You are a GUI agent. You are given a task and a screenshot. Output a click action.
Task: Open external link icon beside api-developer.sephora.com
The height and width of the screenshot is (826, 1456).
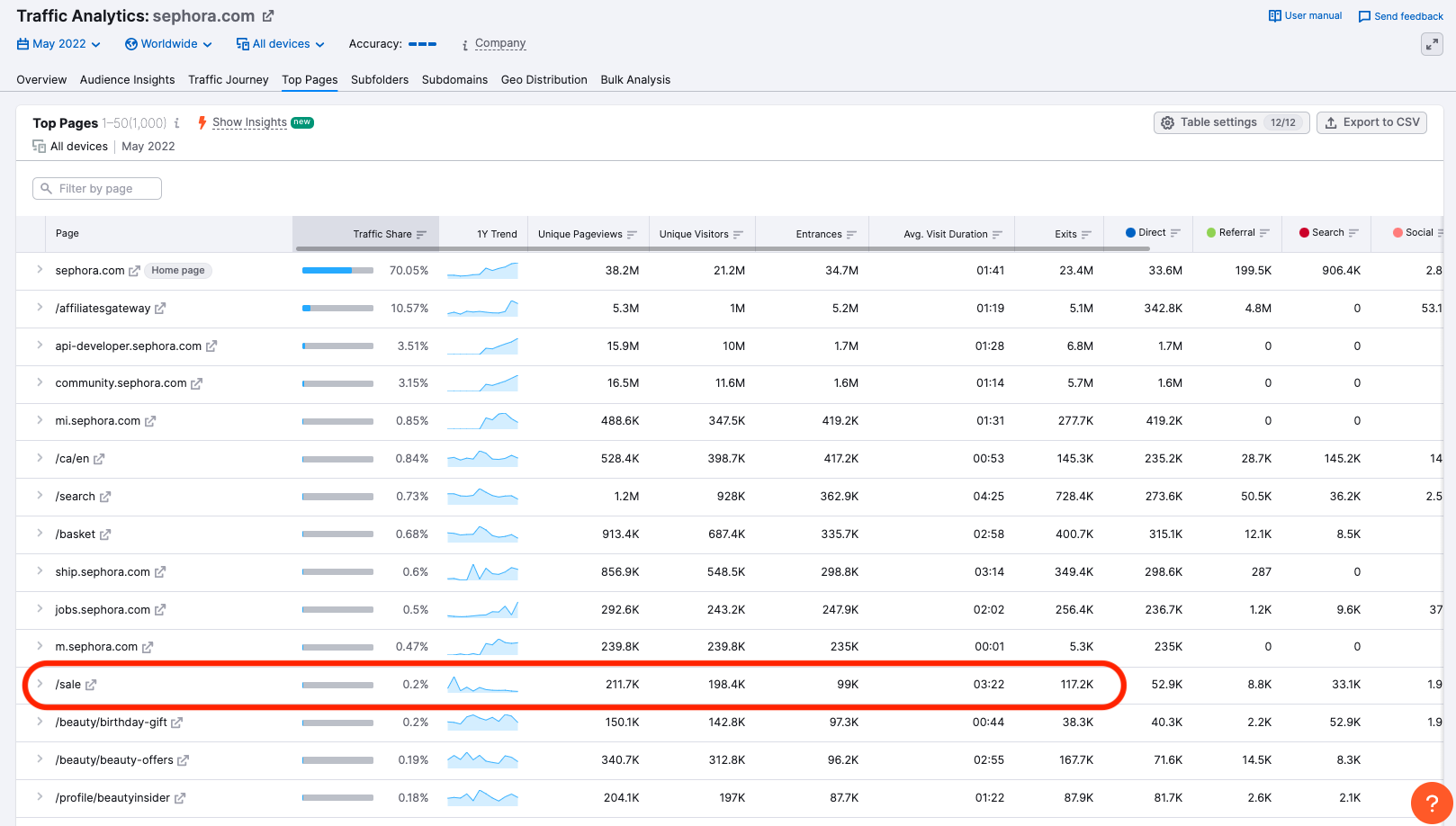coord(211,346)
